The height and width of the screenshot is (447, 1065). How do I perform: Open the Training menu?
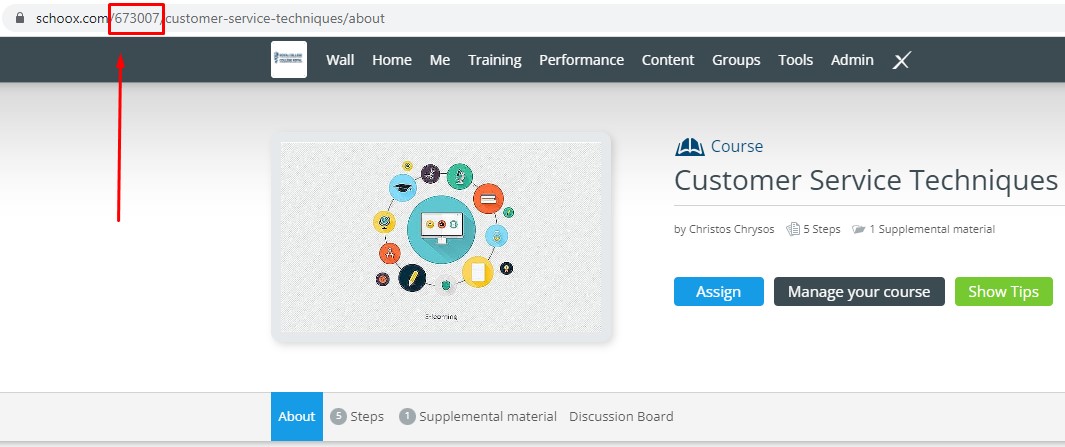[494, 60]
